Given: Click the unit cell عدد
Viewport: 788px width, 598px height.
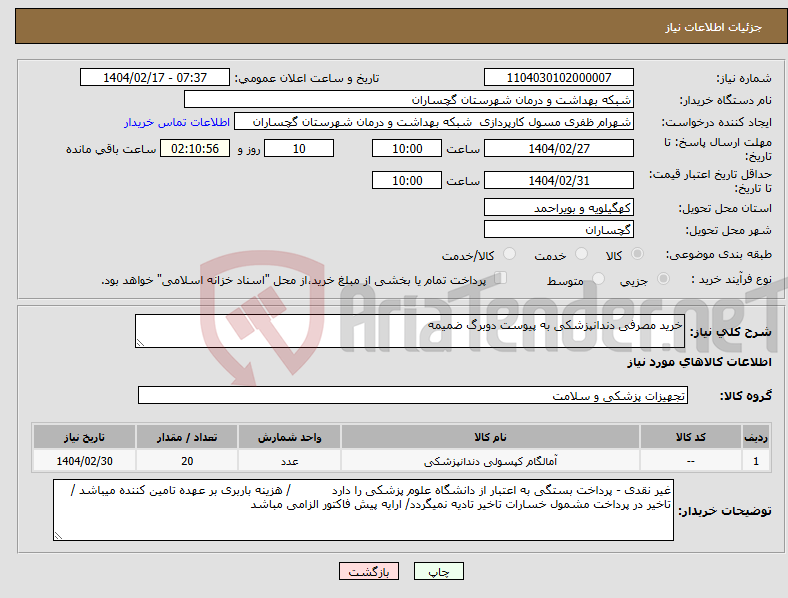Looking at the screenshot, I should (x=289, y=461).
